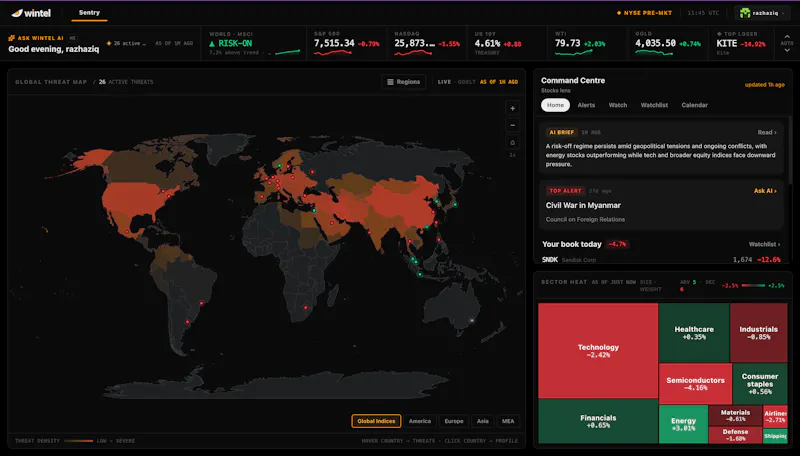This screenshot has height=456, width=800.
Task: Select the America map filter
Action: (420, 421)
